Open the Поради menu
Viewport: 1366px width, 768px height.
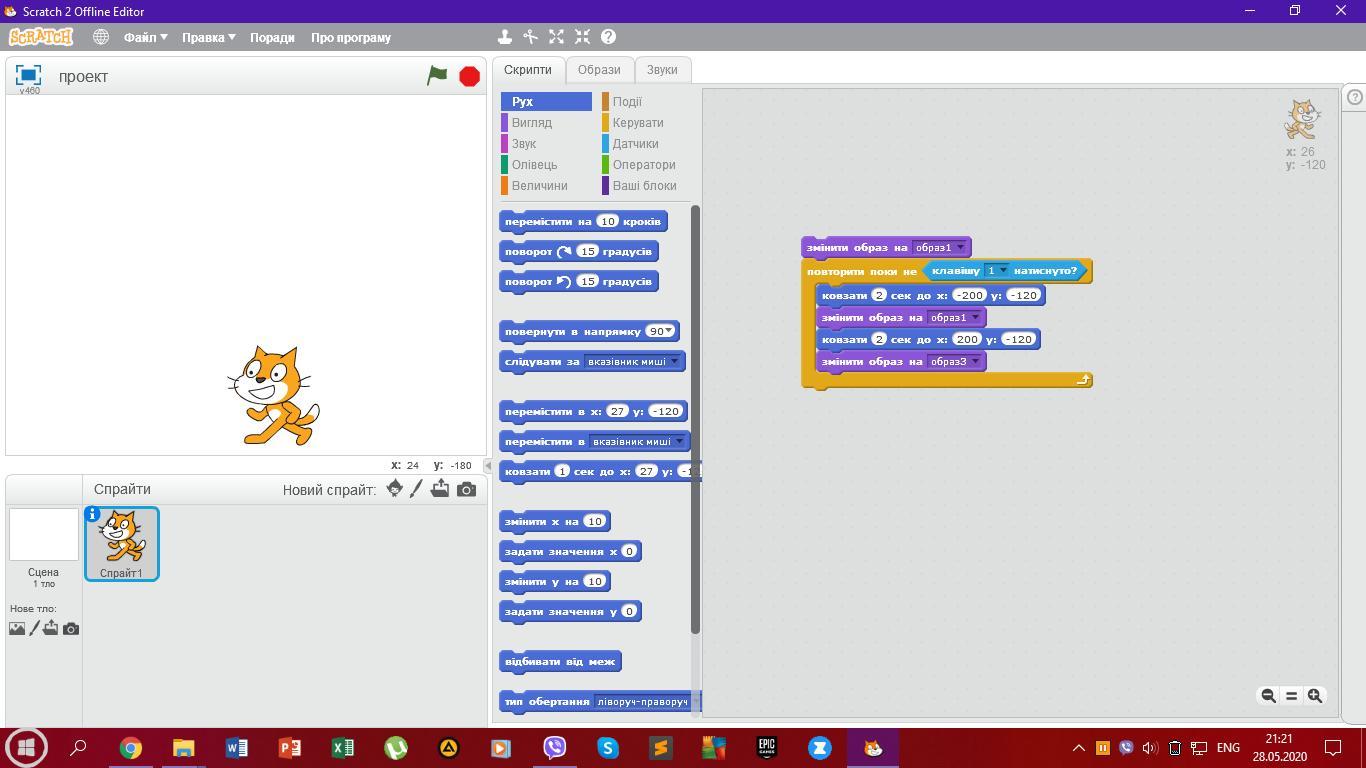tap(272, 37)
